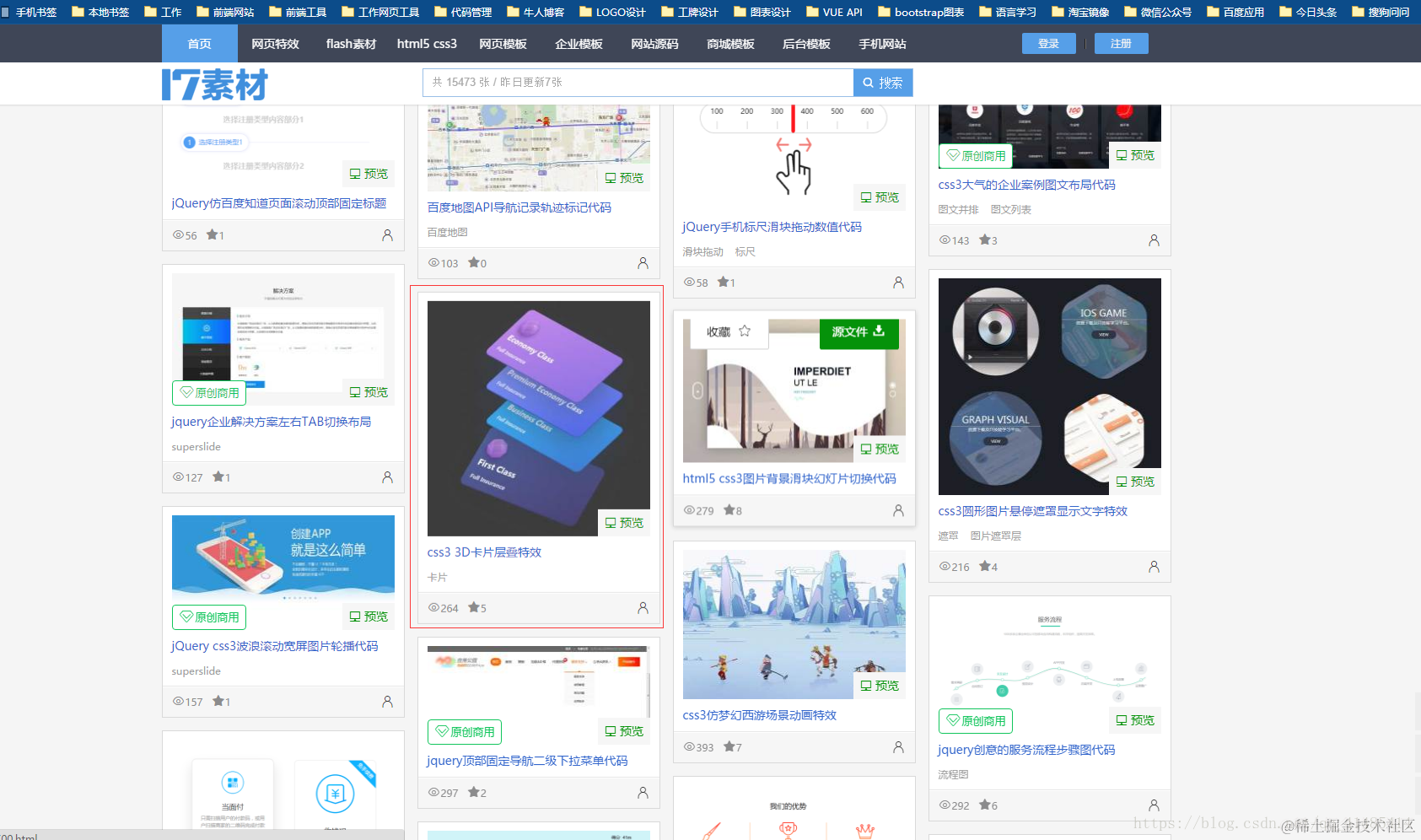Click the 百度地图 tag

[x=447, y=233]
